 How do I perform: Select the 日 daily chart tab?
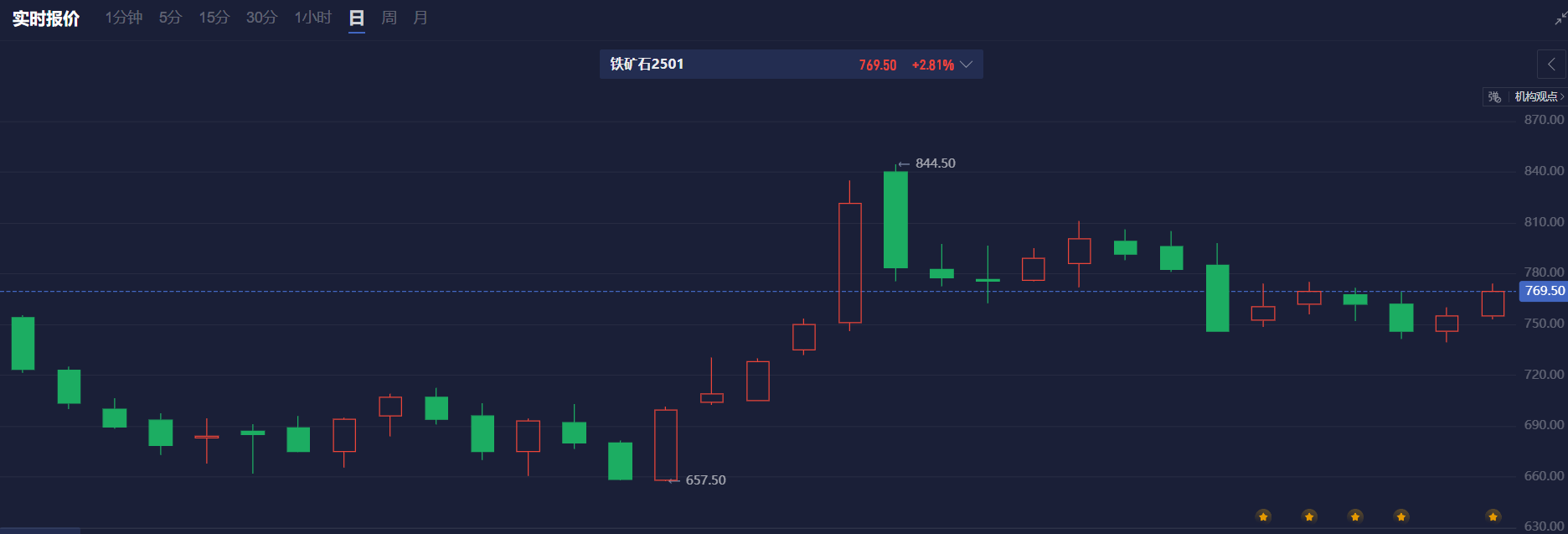pos(357,18)
